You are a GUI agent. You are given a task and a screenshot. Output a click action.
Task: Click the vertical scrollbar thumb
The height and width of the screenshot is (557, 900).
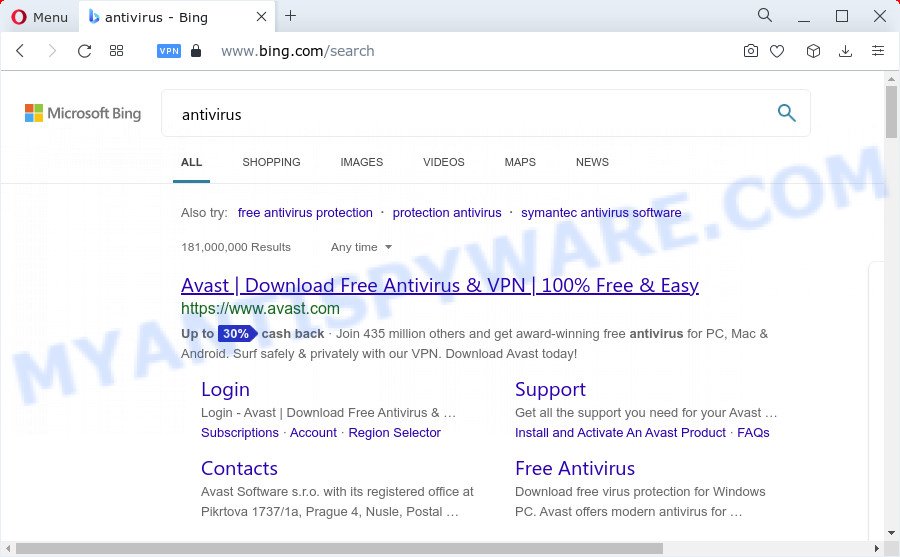pos(891,112)
